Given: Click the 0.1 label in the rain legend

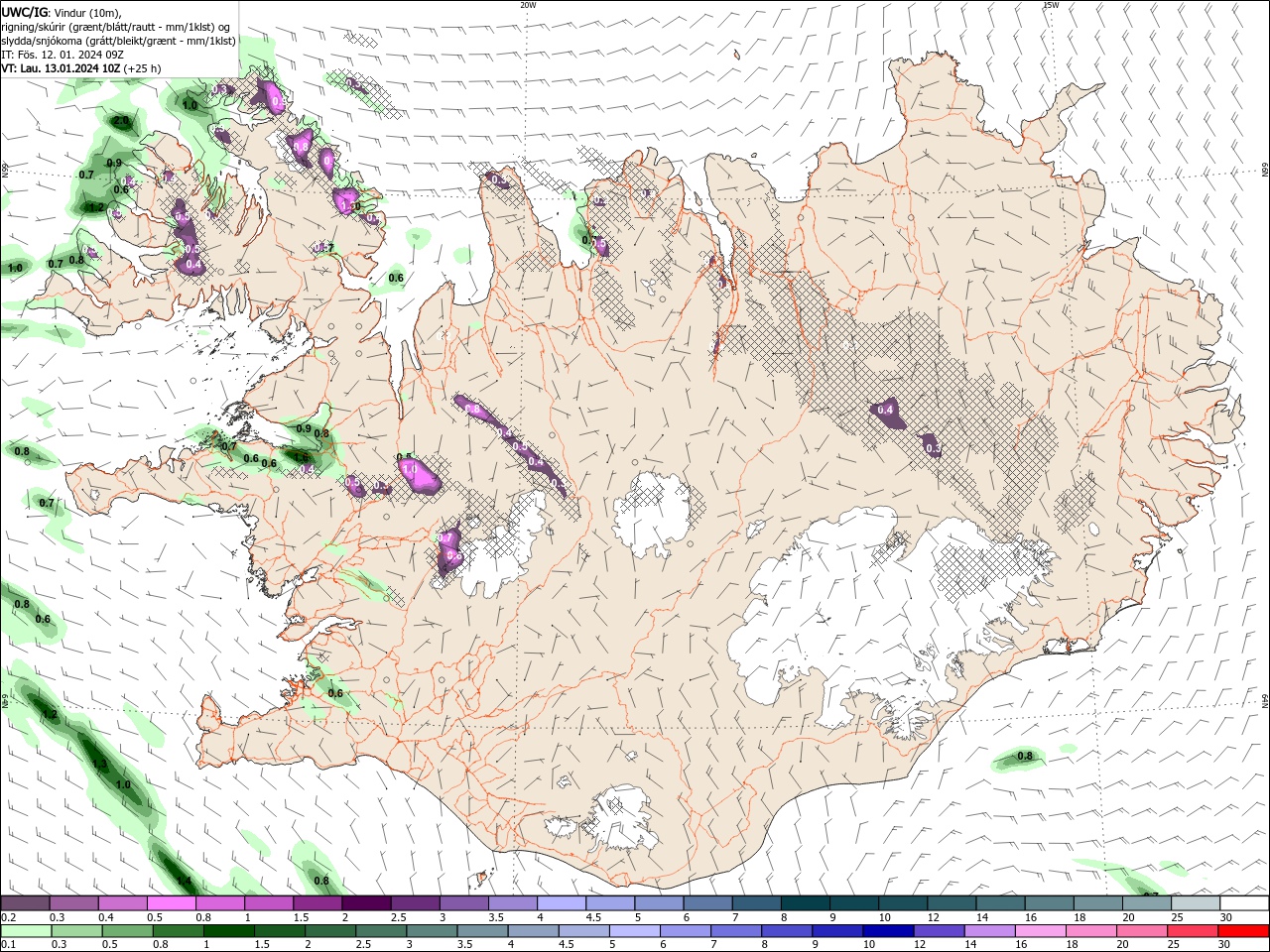Looking at the screenshot, I should [7, 945].
